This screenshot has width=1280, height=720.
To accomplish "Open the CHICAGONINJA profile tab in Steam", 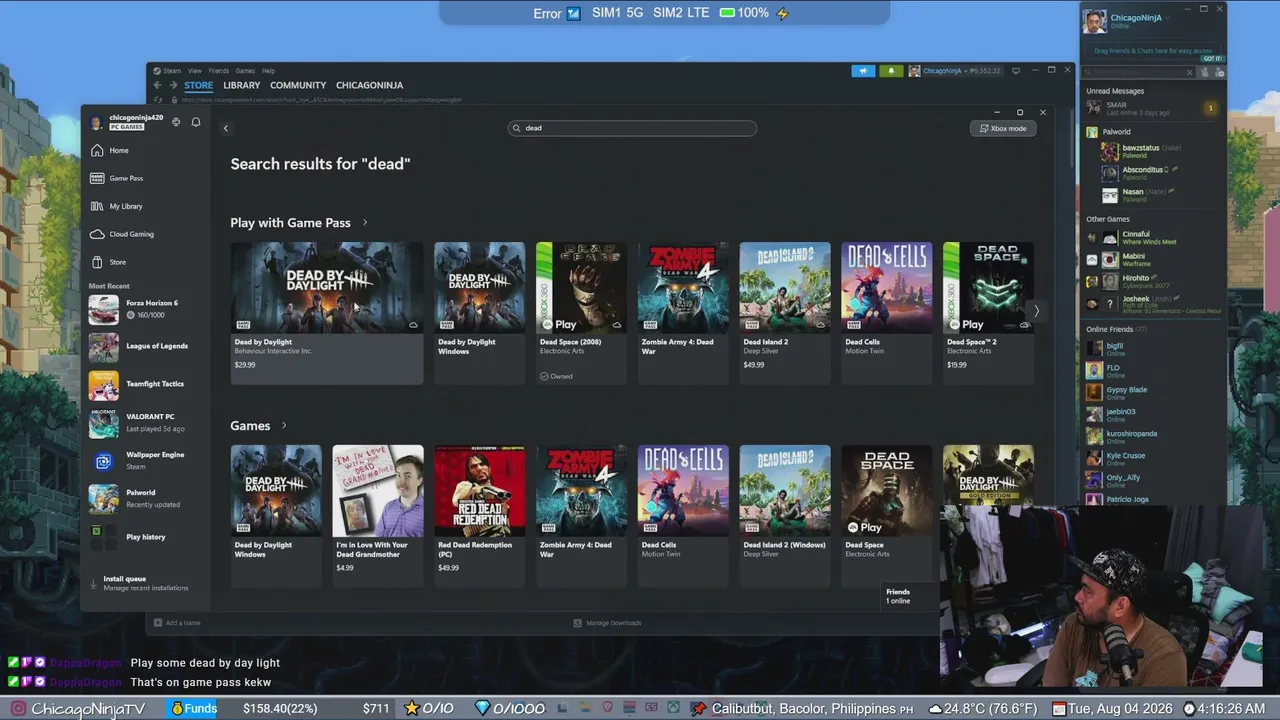I will point(370,85).
